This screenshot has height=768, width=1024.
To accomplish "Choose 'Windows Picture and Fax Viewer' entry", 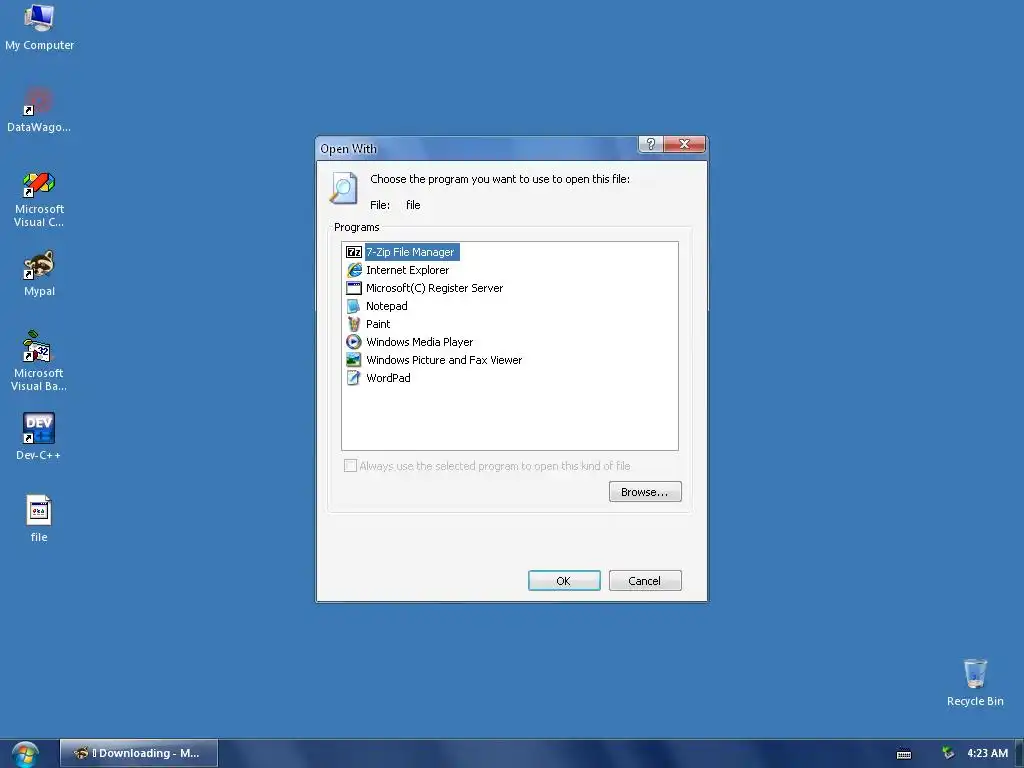I will point(444,360).
